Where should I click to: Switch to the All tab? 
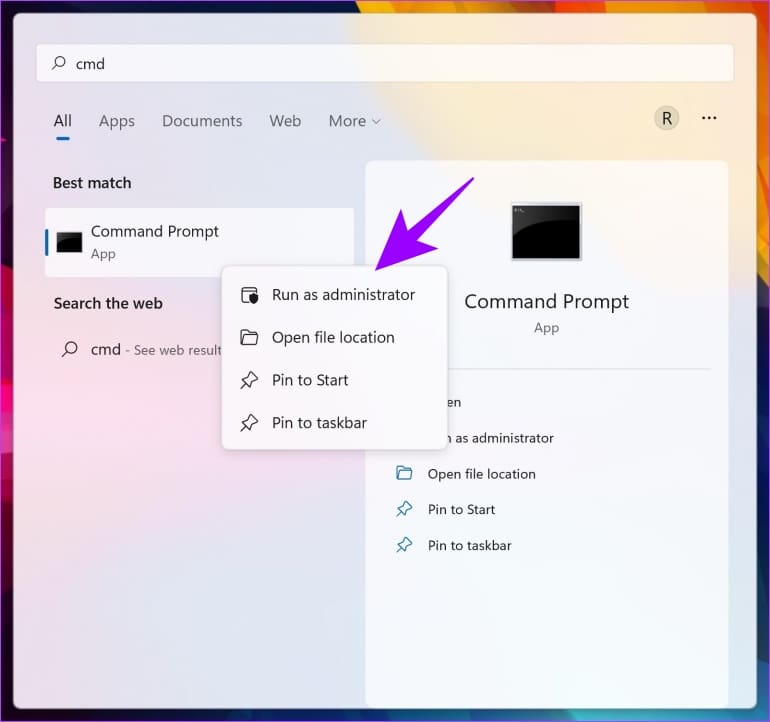(x=62, y=121)
